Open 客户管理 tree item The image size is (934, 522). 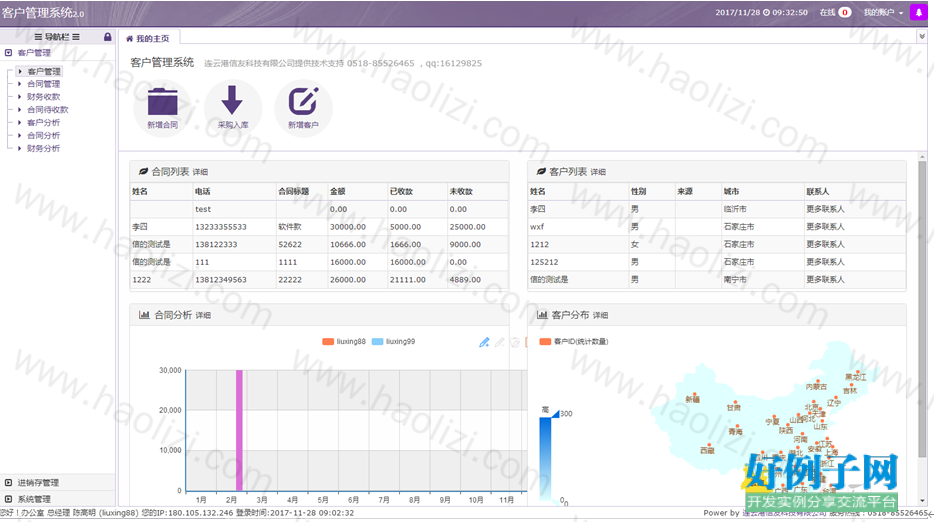pyautogui.click(x=43, y=72)
